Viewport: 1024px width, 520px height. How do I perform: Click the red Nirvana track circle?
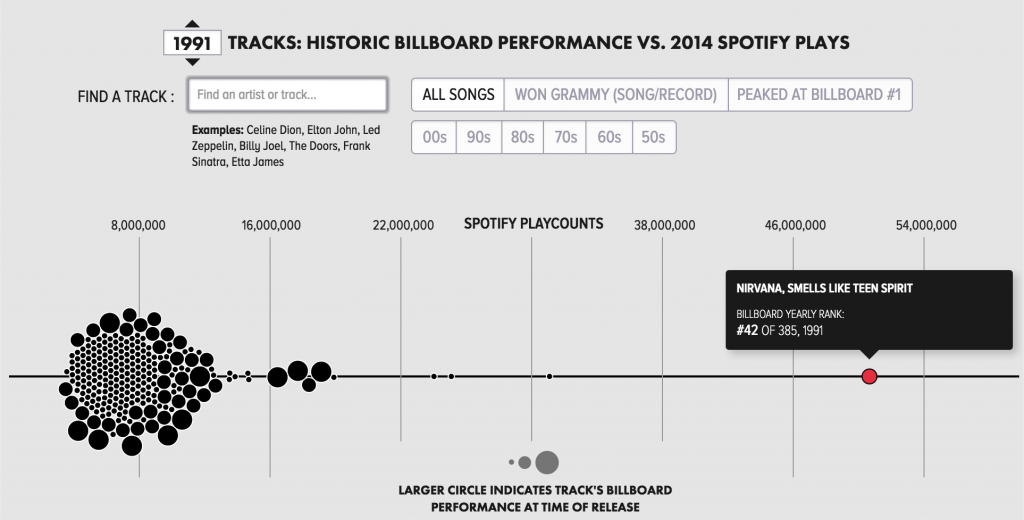point(869,376)
